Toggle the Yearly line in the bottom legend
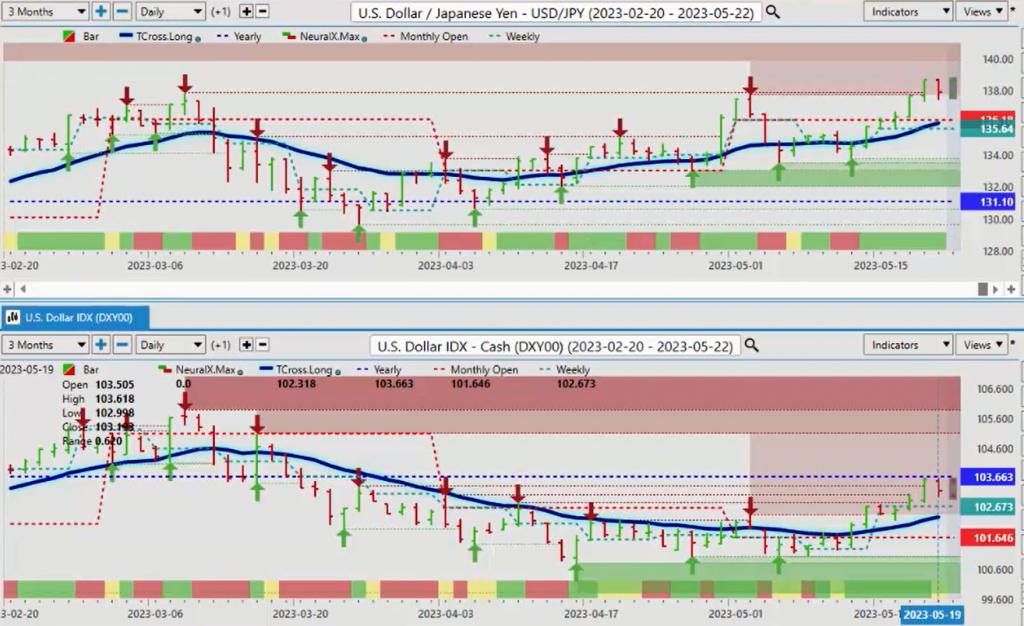Viewport: 1024px width, 626px height. coord(379,369)
